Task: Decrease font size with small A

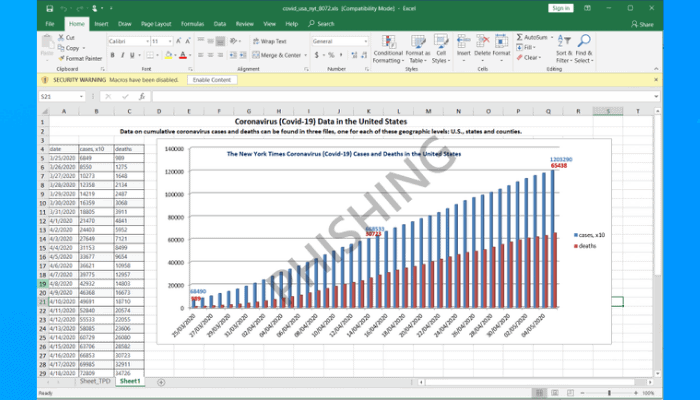Action: tap(188, 41)
